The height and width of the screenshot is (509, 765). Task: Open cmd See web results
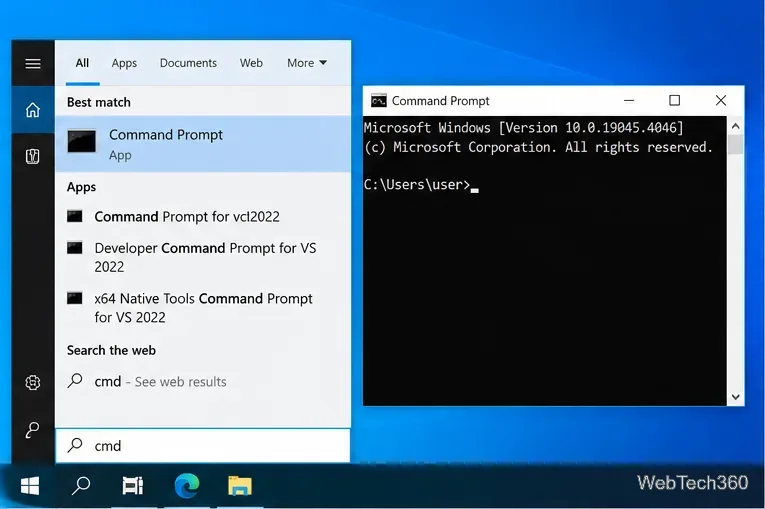coord(160,382)
